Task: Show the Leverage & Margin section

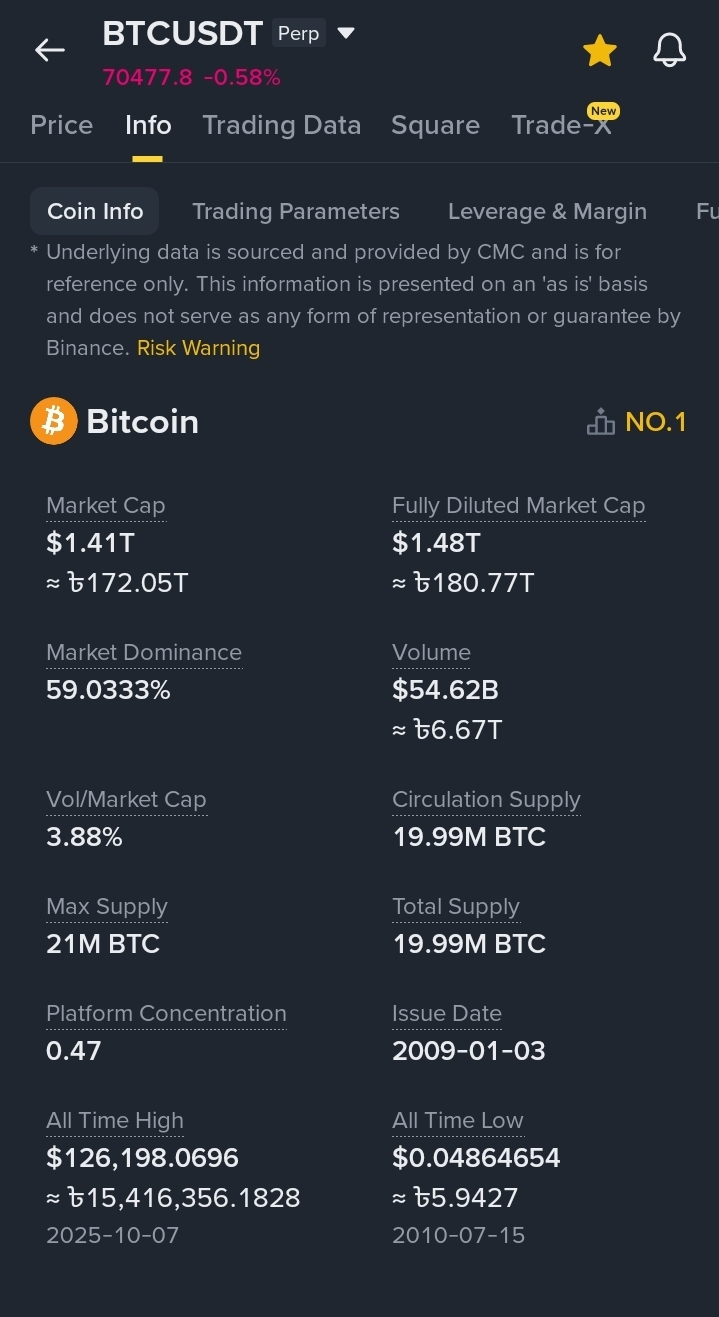Action: point(547,211)
